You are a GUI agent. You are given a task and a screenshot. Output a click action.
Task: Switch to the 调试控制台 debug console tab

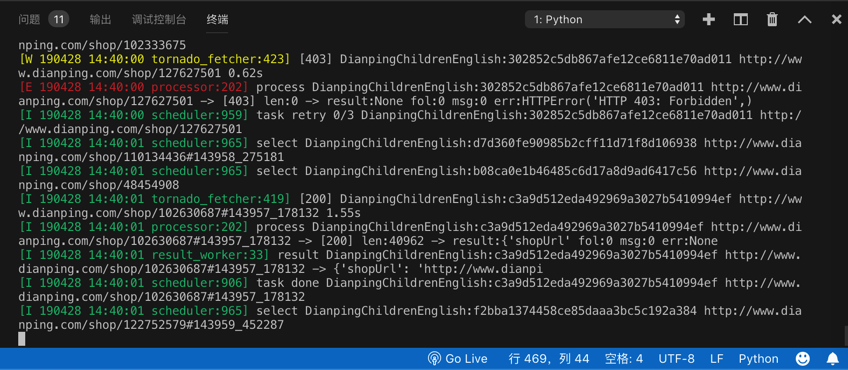pos(159,20)
